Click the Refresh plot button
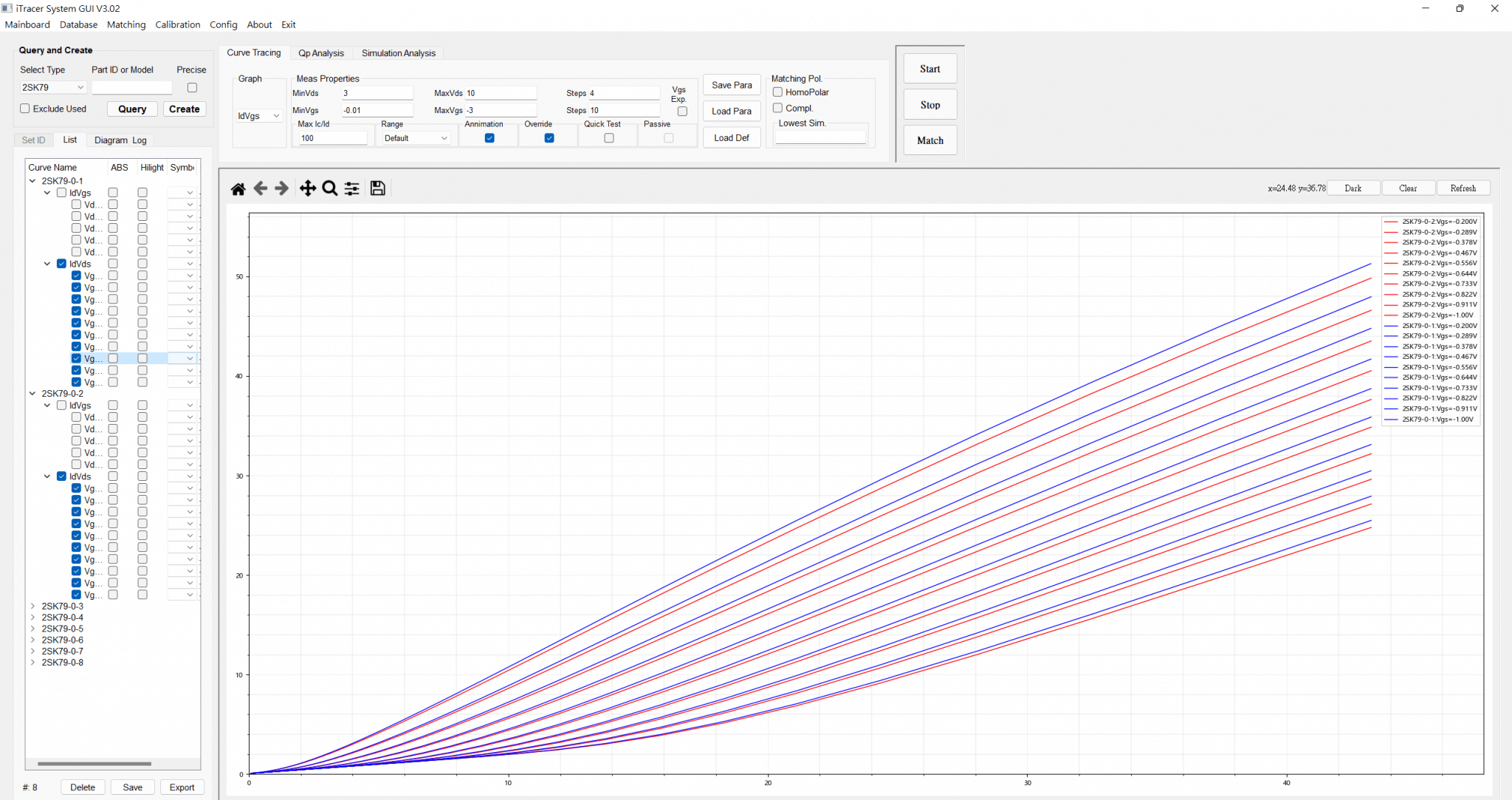The height and width of the screenshot is (800, 1512). coord(1463,188)
